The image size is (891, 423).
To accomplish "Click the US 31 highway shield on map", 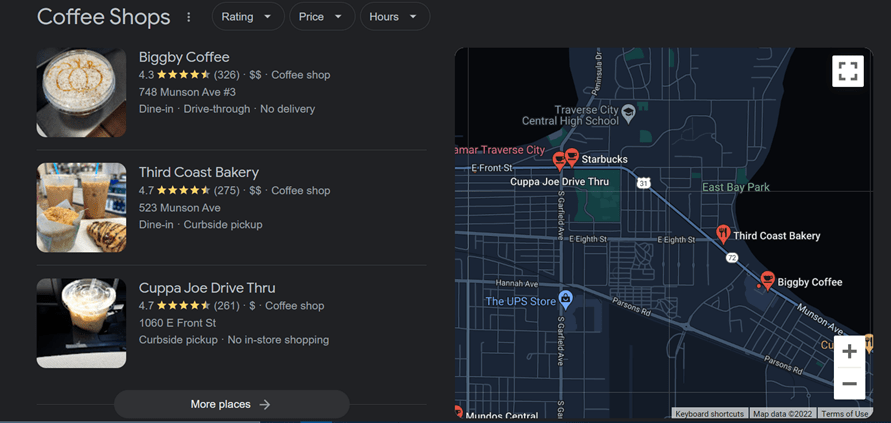I will tap(643, 183).
